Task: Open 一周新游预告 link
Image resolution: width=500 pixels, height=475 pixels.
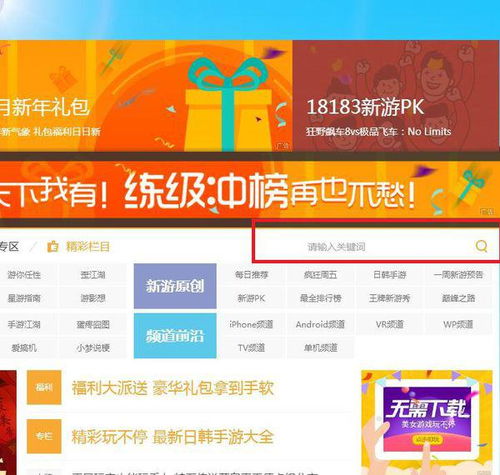Action: [458, 275]
